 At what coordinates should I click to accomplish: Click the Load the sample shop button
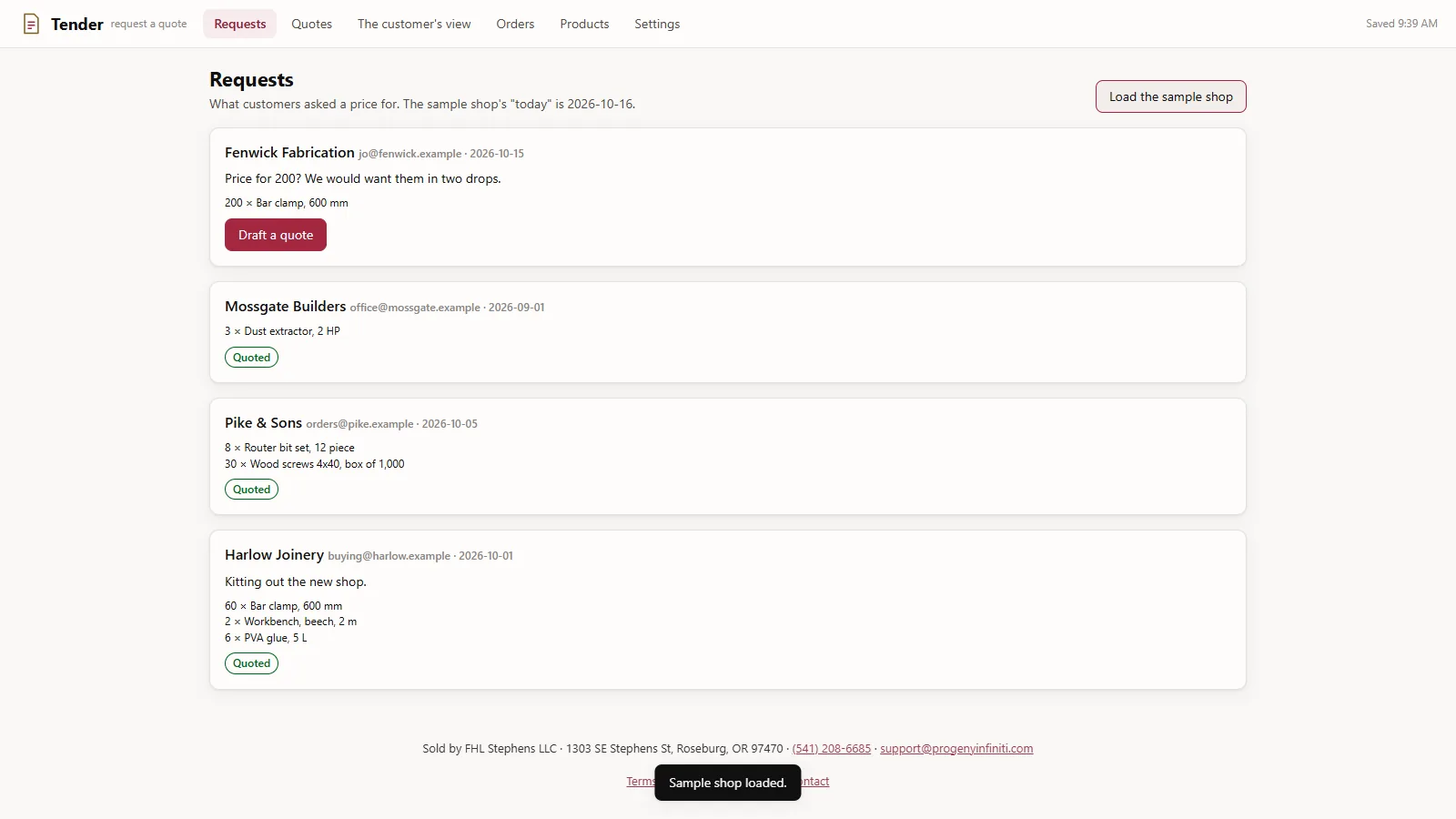click(1170, 96)
